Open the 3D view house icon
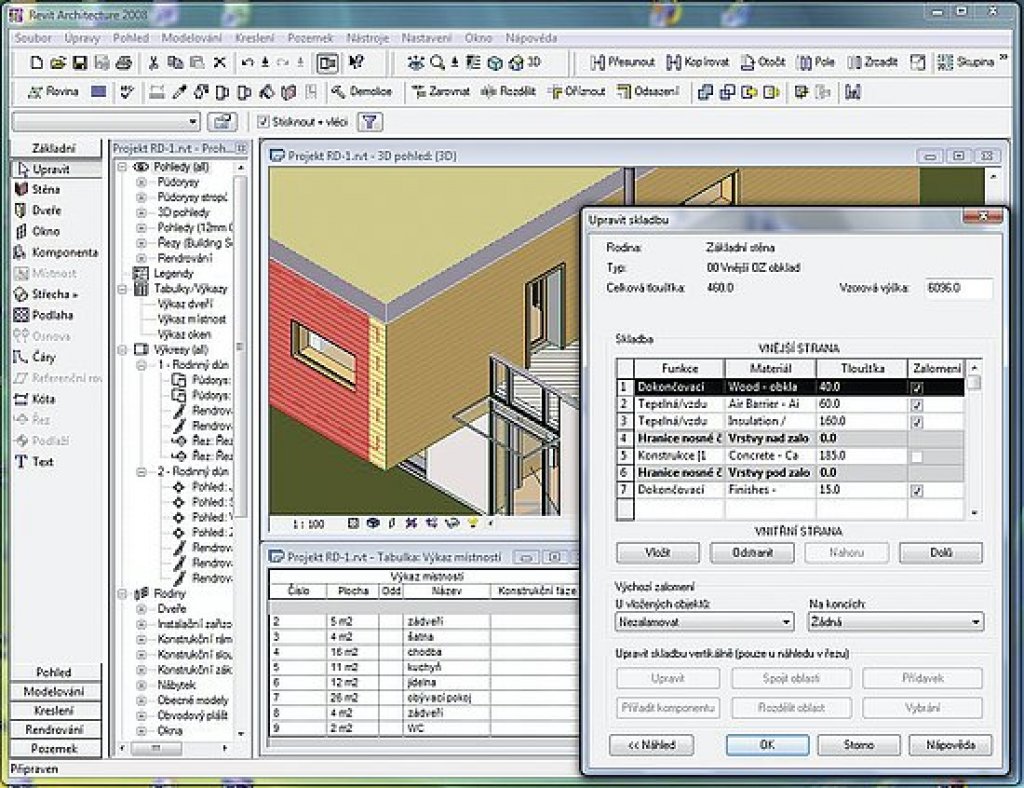Viewport: 1024px width, 788px height. [516, 63]
